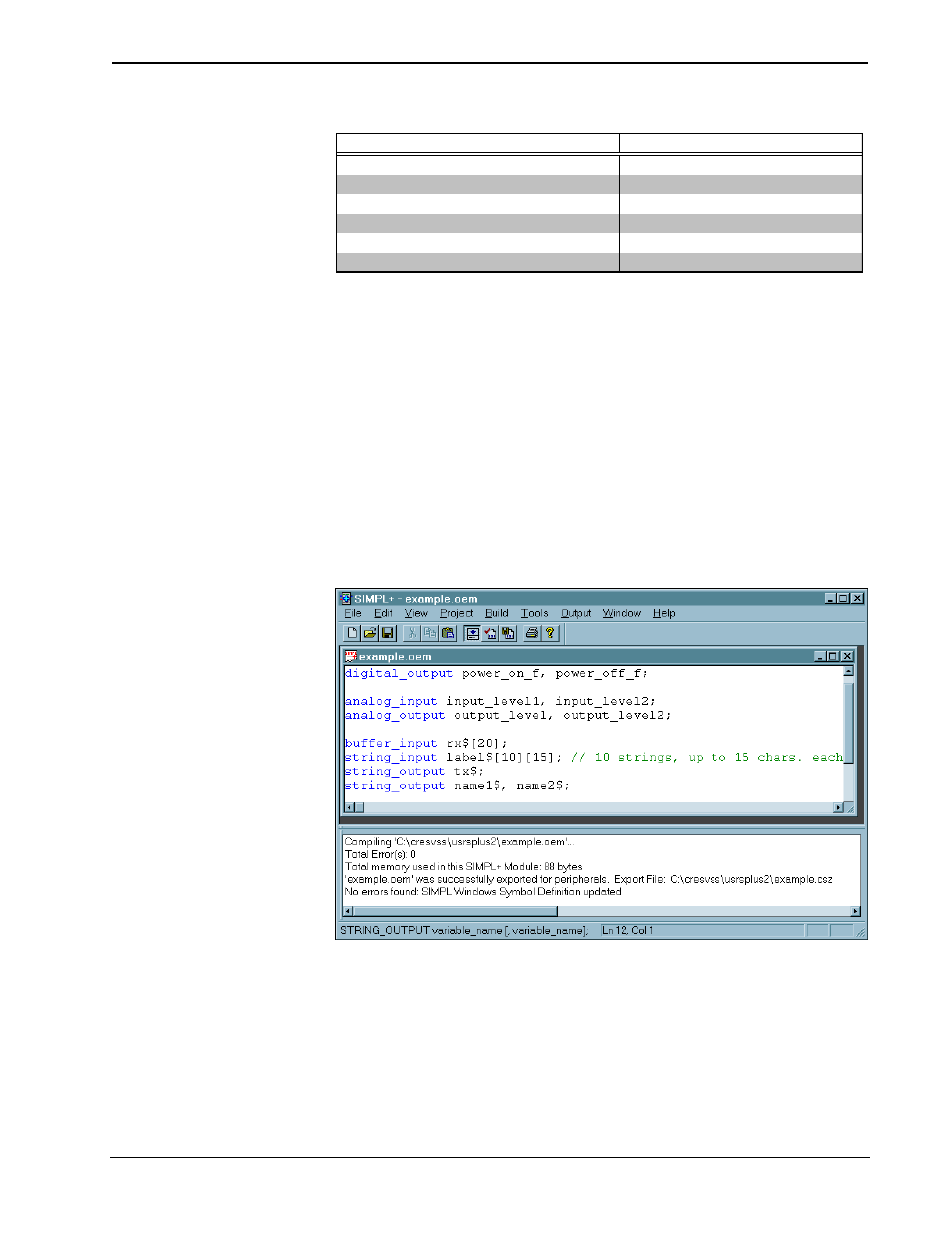Open the Window menu
This screenshot has width=952, height=1233.
point(622,613)
